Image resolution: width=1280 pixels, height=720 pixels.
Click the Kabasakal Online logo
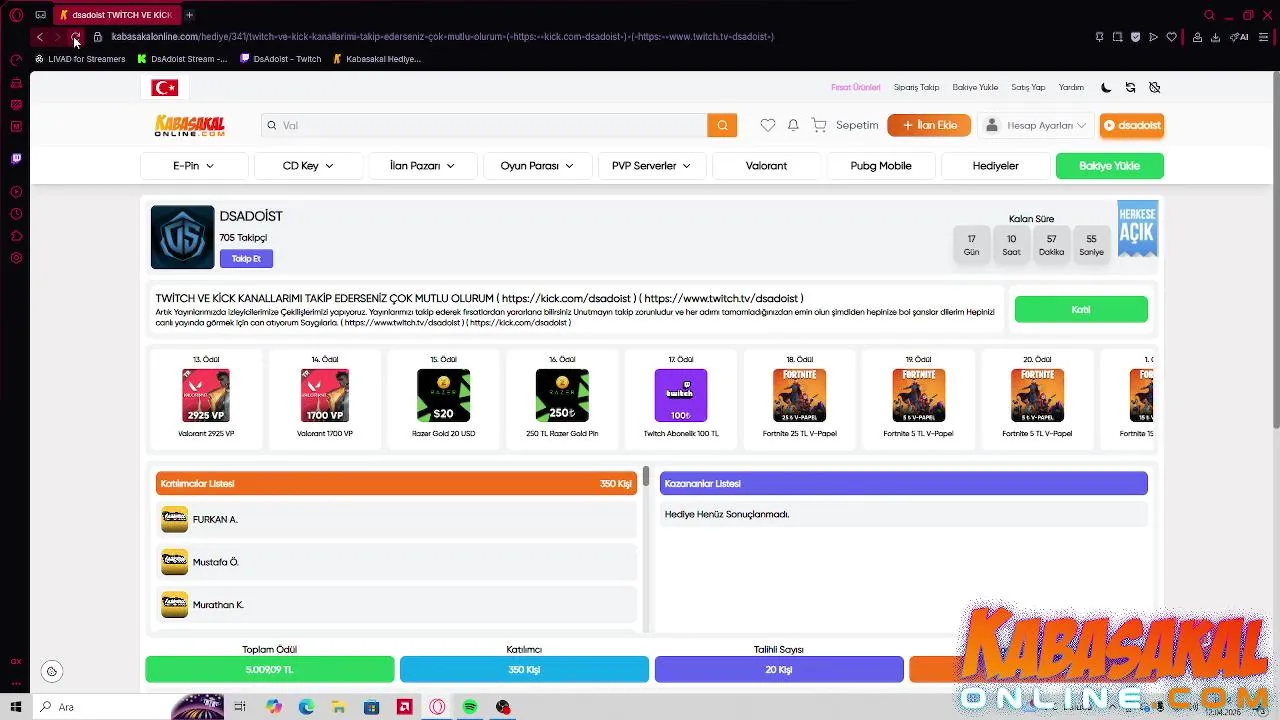[x=190, y=125]
